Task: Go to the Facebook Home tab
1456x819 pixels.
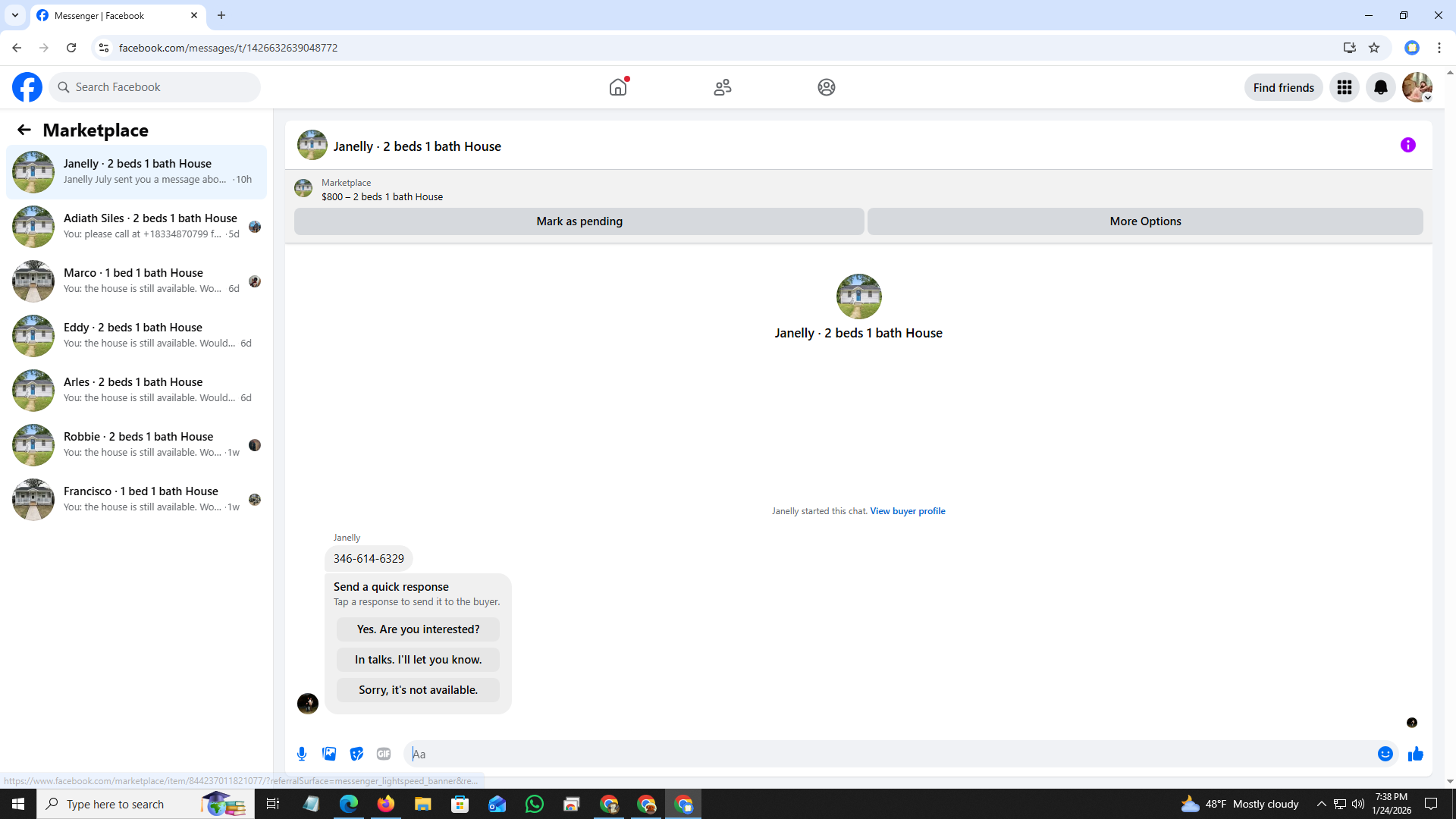Action: (618, 87)
